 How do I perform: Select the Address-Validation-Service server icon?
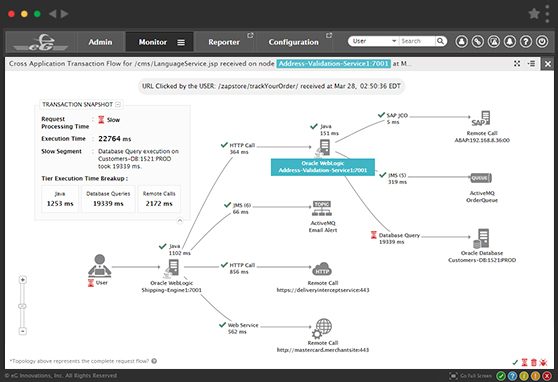click(323, 148)
